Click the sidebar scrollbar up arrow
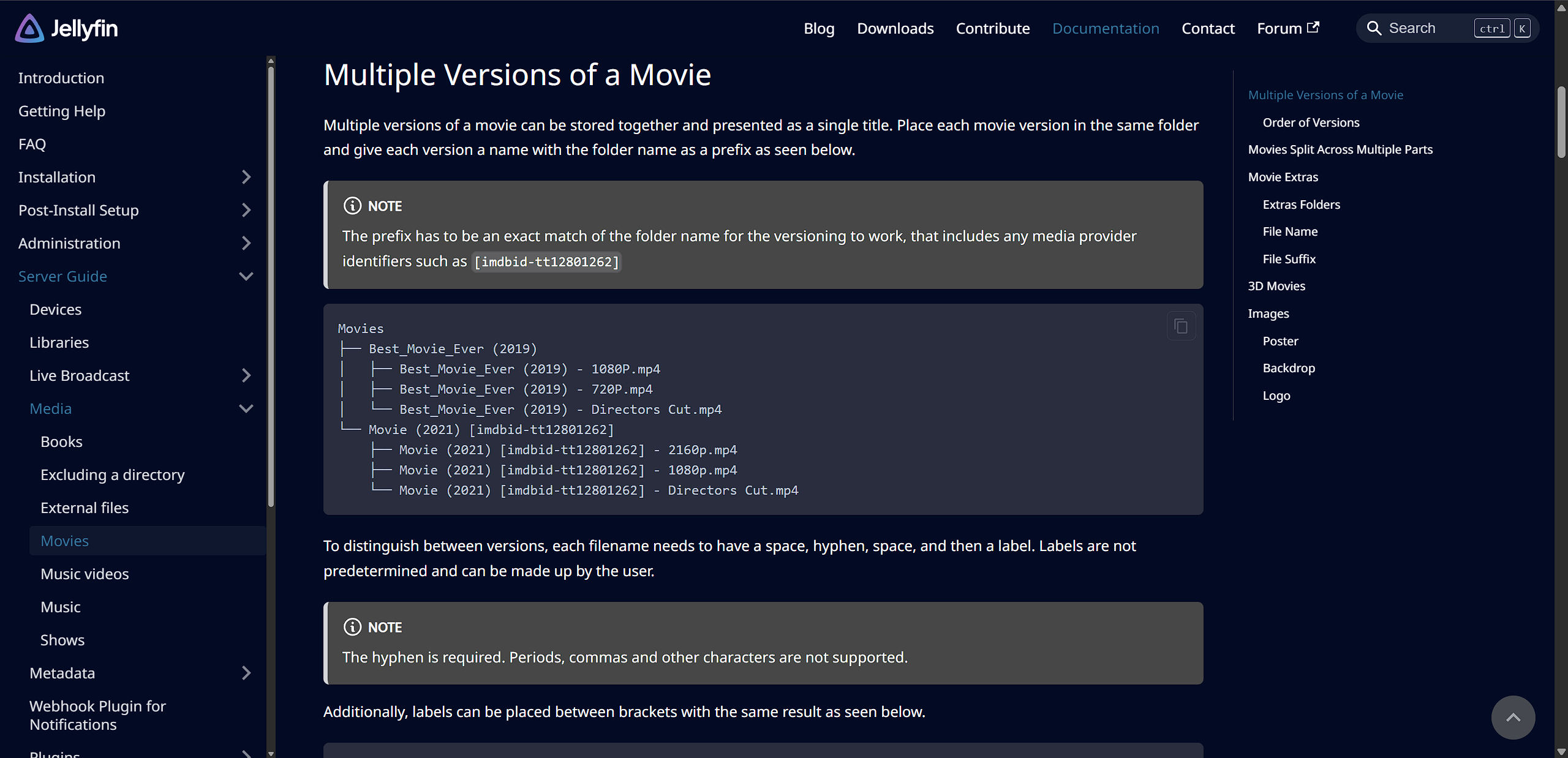This screenshot has height=758, width=1568. click(271, 61)
